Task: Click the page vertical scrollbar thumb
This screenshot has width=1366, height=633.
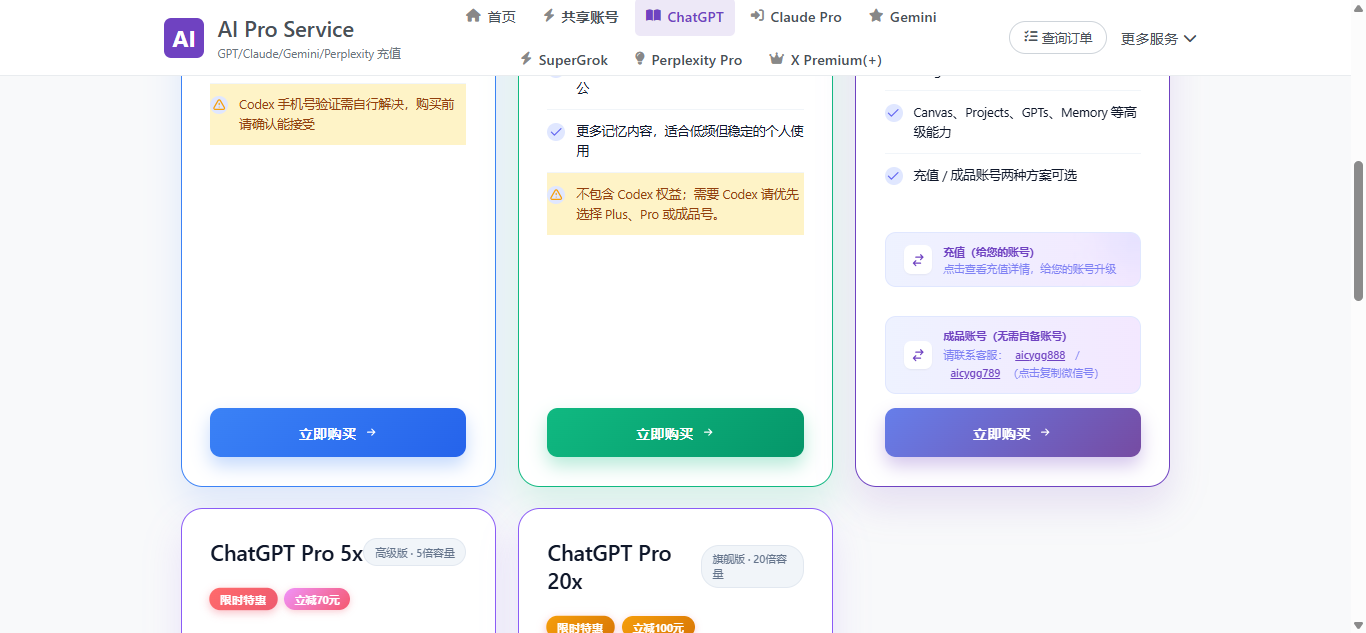Action: (1358, 230)
